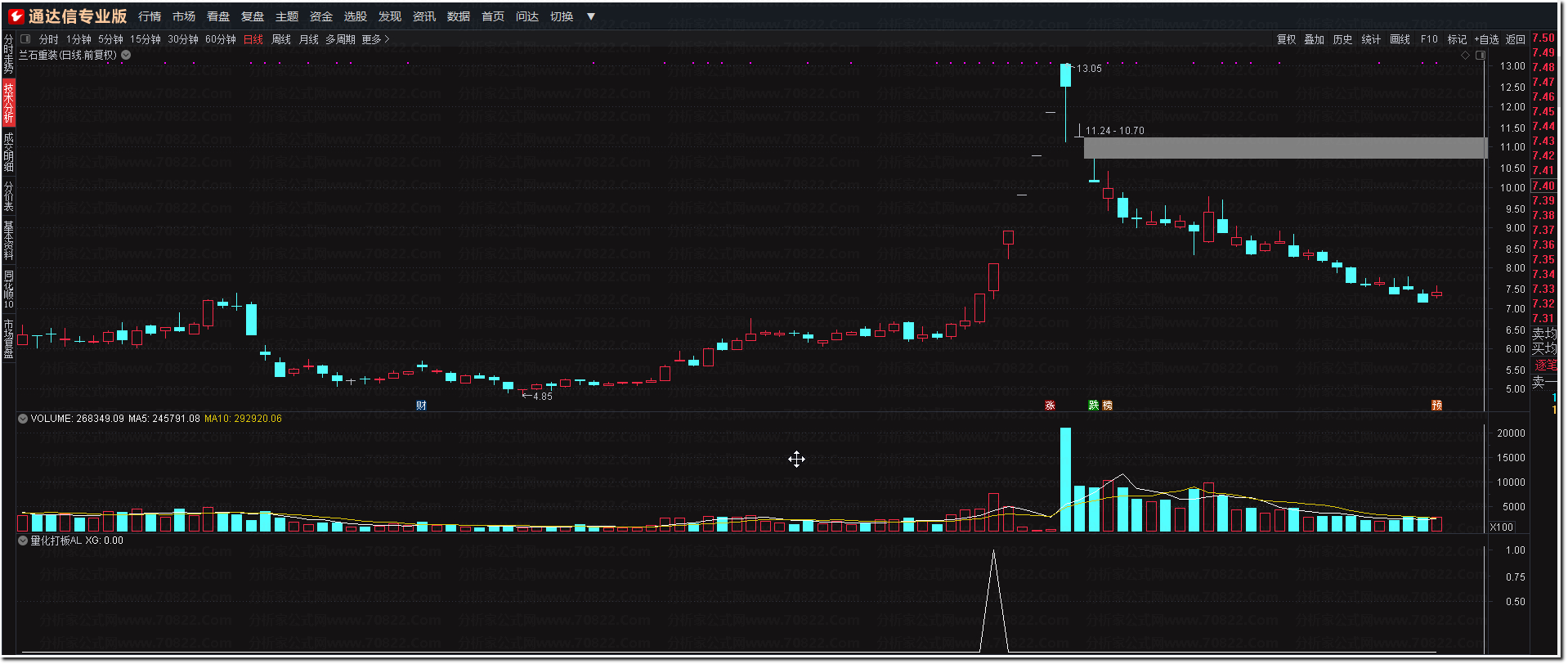The height and width of the screenshot is (664, 1568).
Task: Click the 返回 back button
Action: click(1516, 39)
